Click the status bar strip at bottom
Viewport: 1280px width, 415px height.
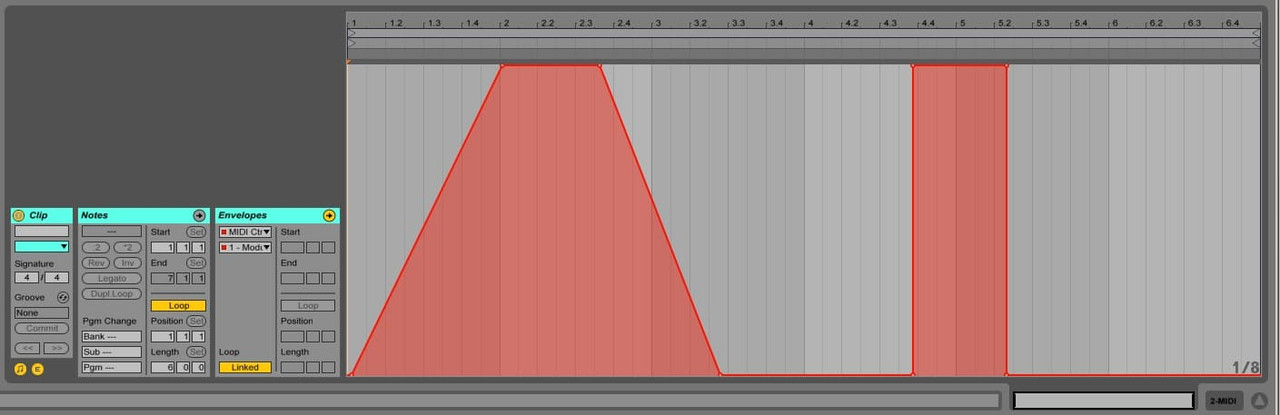coord(500,401)
